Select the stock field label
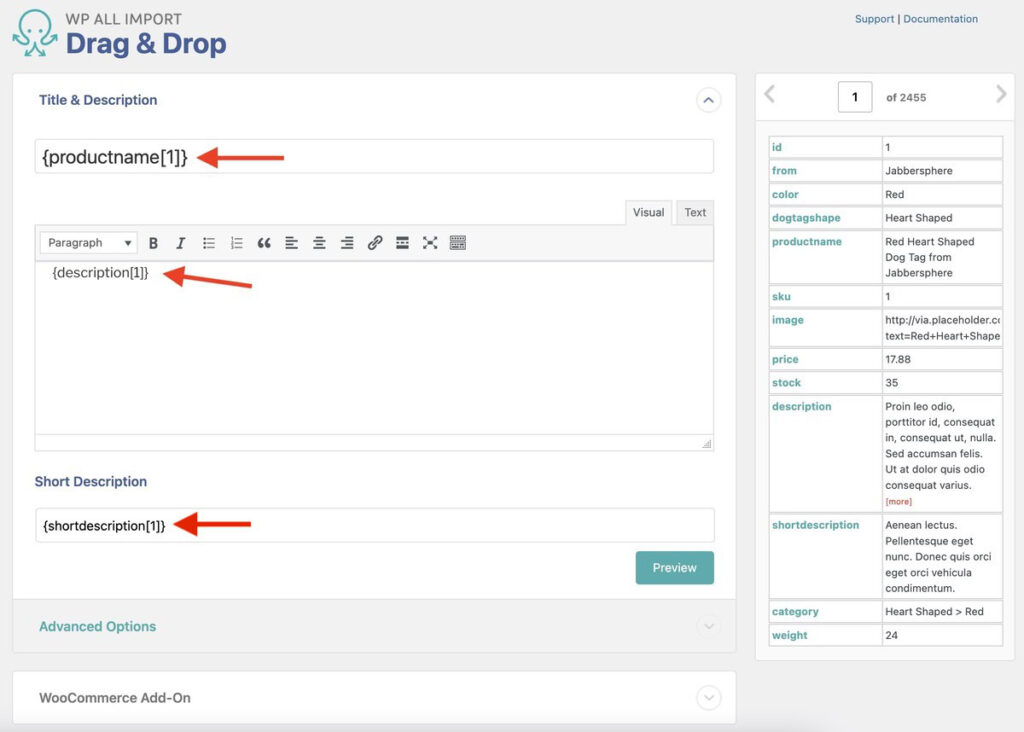 click(x=786, y=383)
